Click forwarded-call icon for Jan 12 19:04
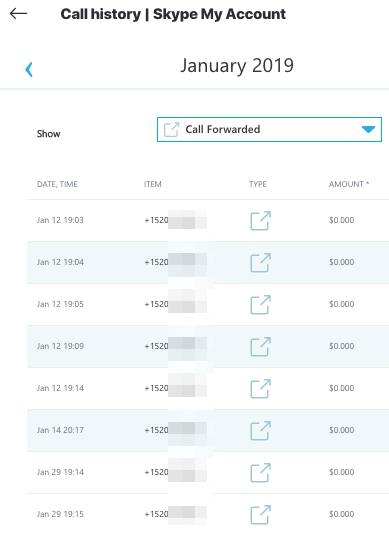The width and height of the screenshot is (389, 542). 260,262
